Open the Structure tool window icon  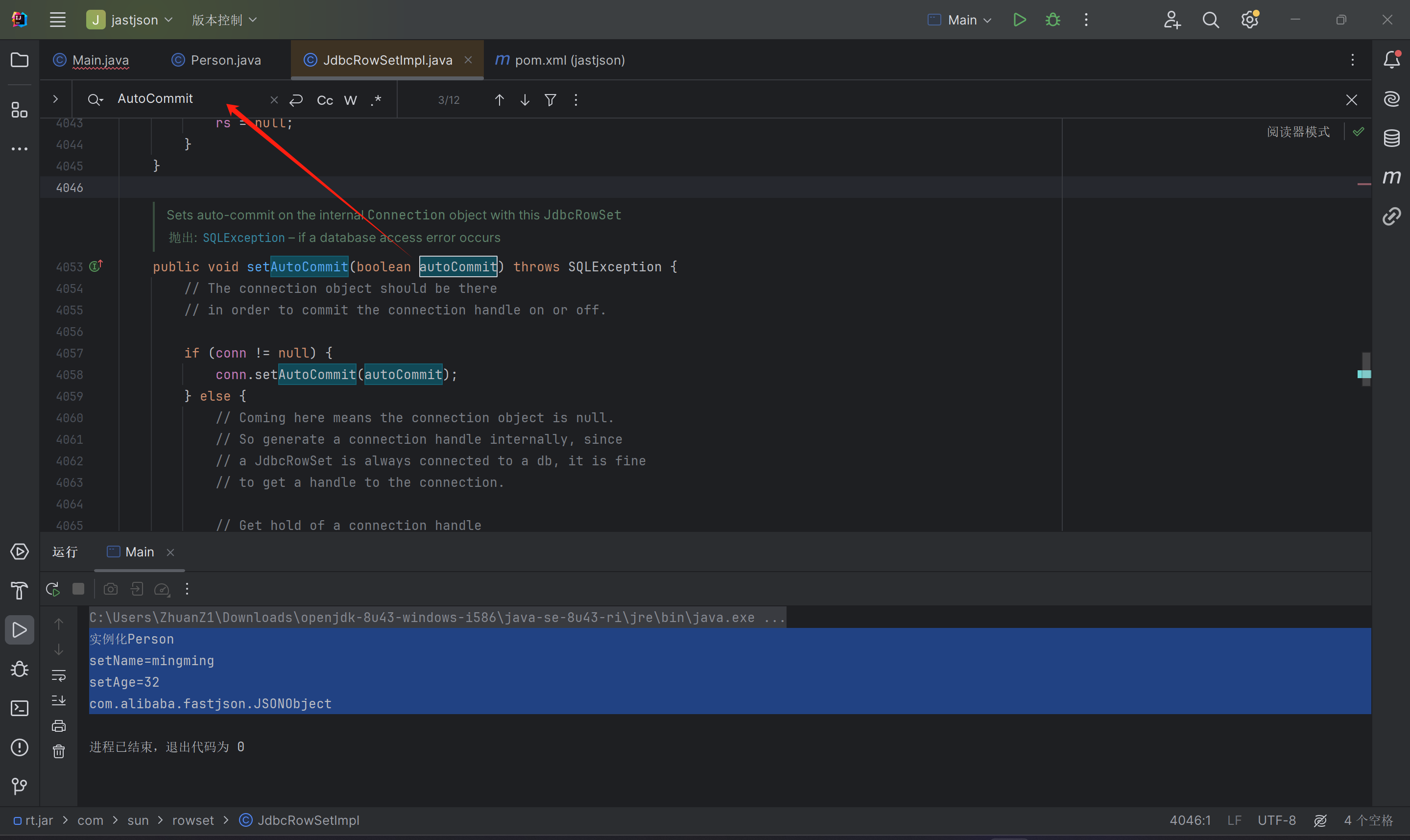click(19, 110)
